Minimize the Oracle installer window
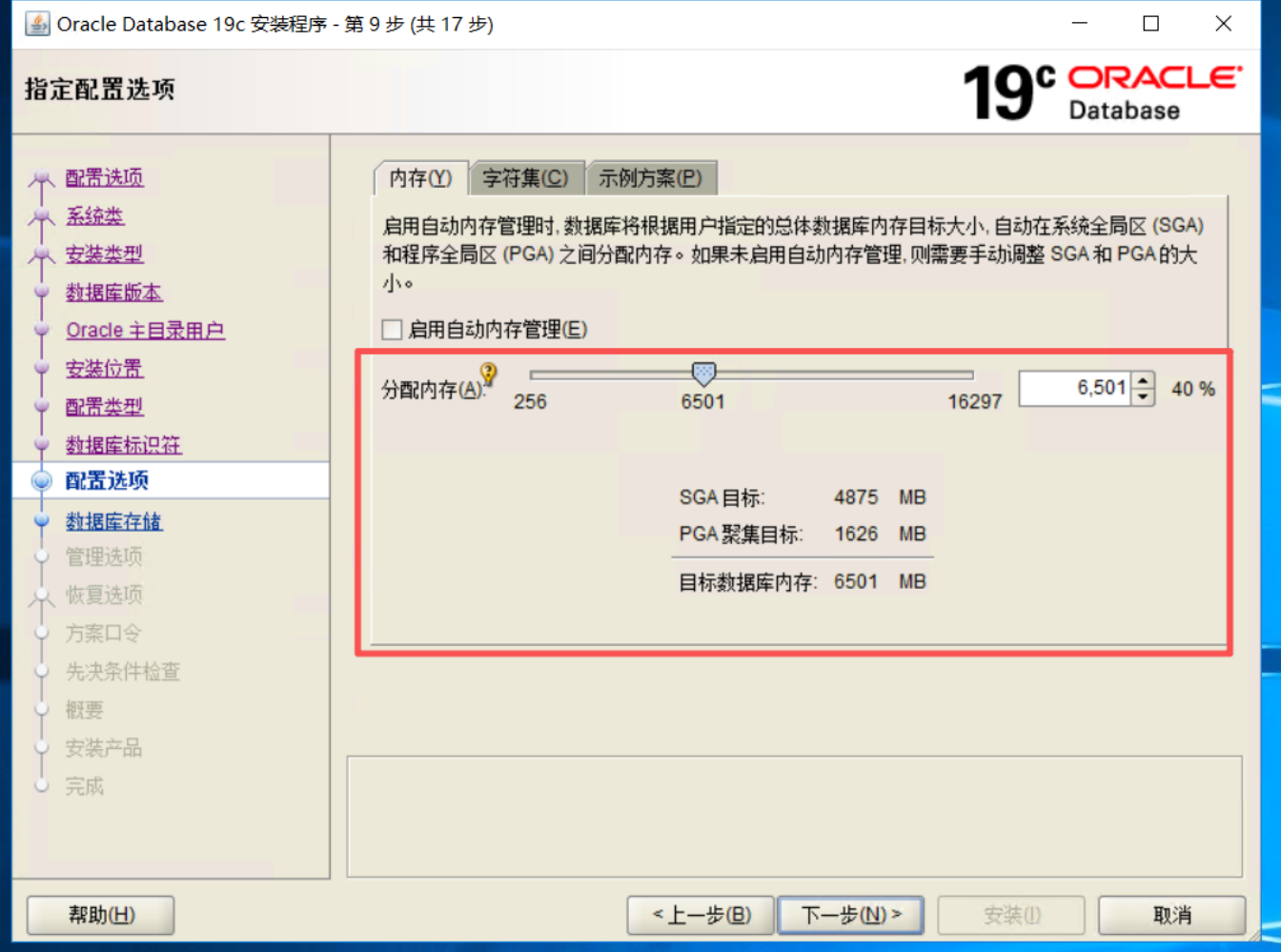Screen dimensions: 1281x952 pyautogui.click(x=1079, y=24)
